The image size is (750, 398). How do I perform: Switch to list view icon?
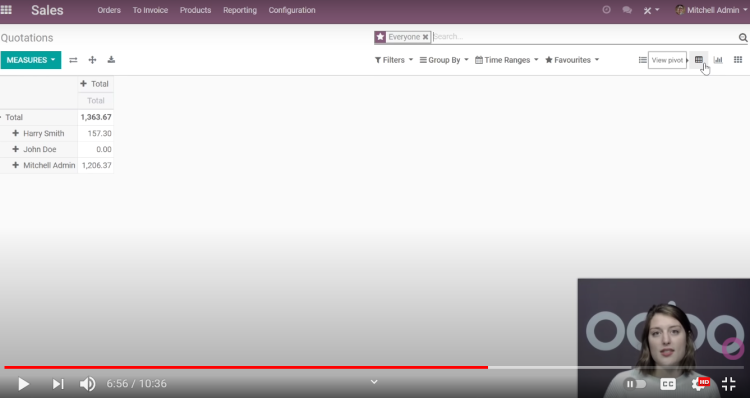click(642, 60)
